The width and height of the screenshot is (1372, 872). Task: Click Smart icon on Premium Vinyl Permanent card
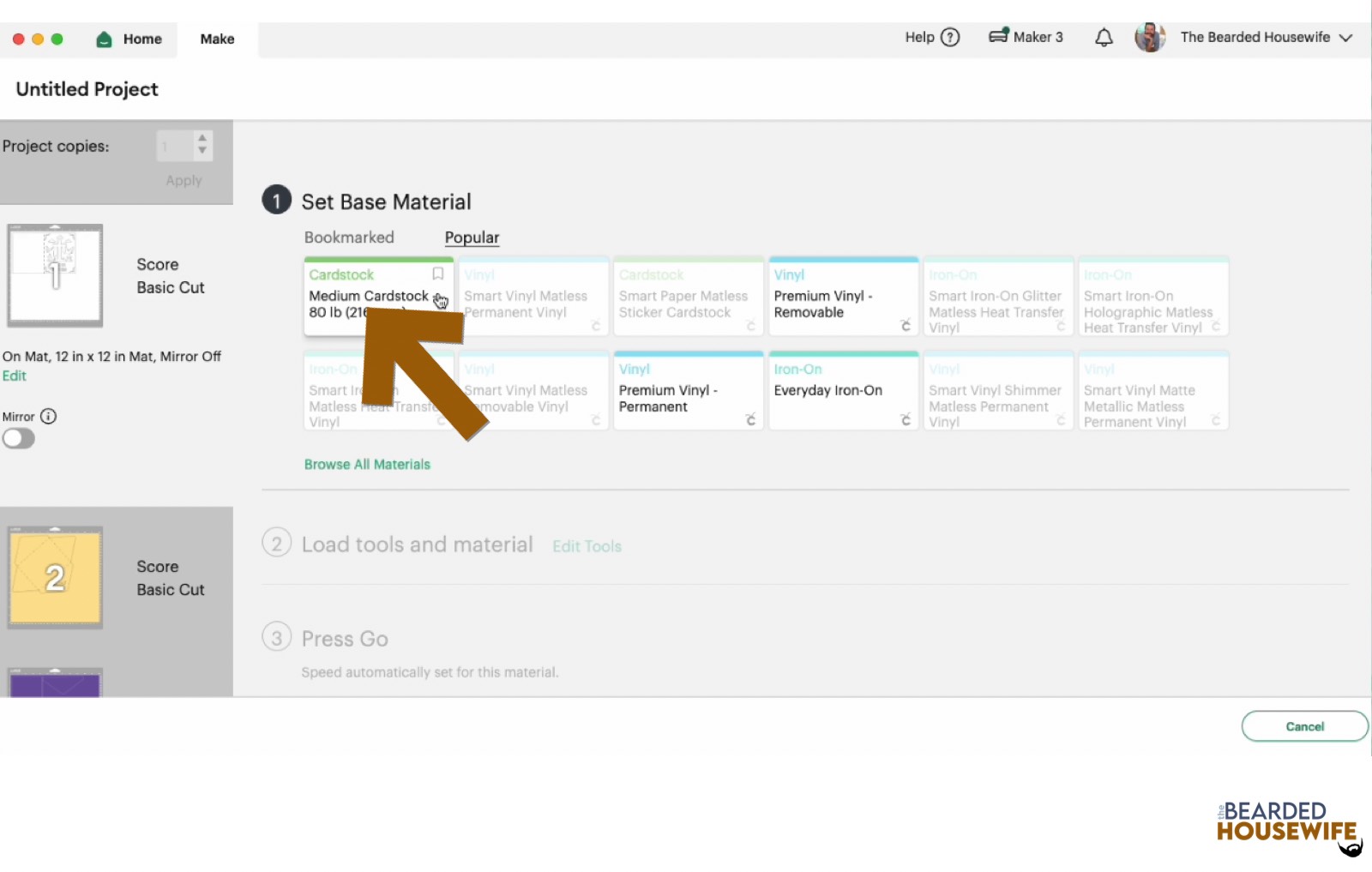[x=750, y=419]
